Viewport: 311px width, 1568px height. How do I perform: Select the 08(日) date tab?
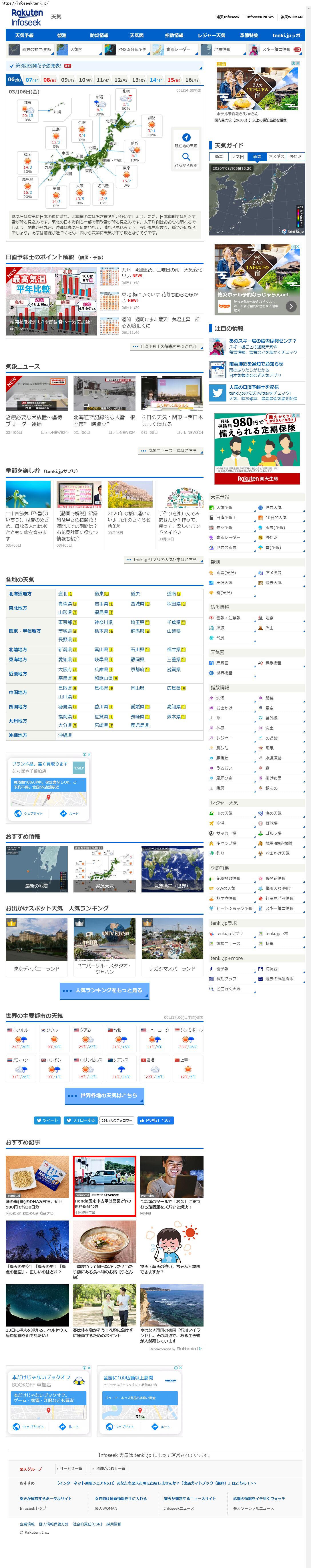click(x=50, y=80)
